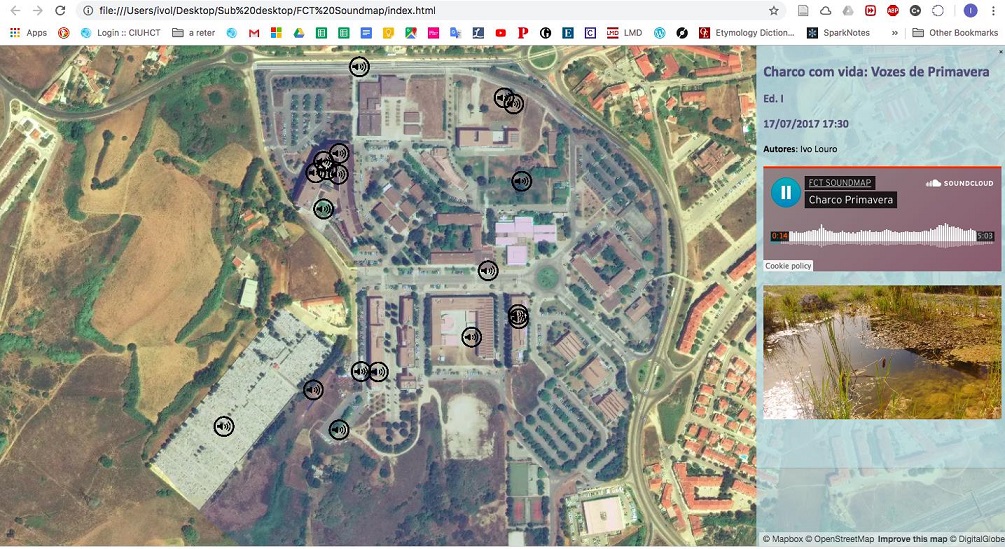Viewport: 1005px width, 549px height.
Task: Click the Chrome profile avatar icon
Action: point(970,11)
